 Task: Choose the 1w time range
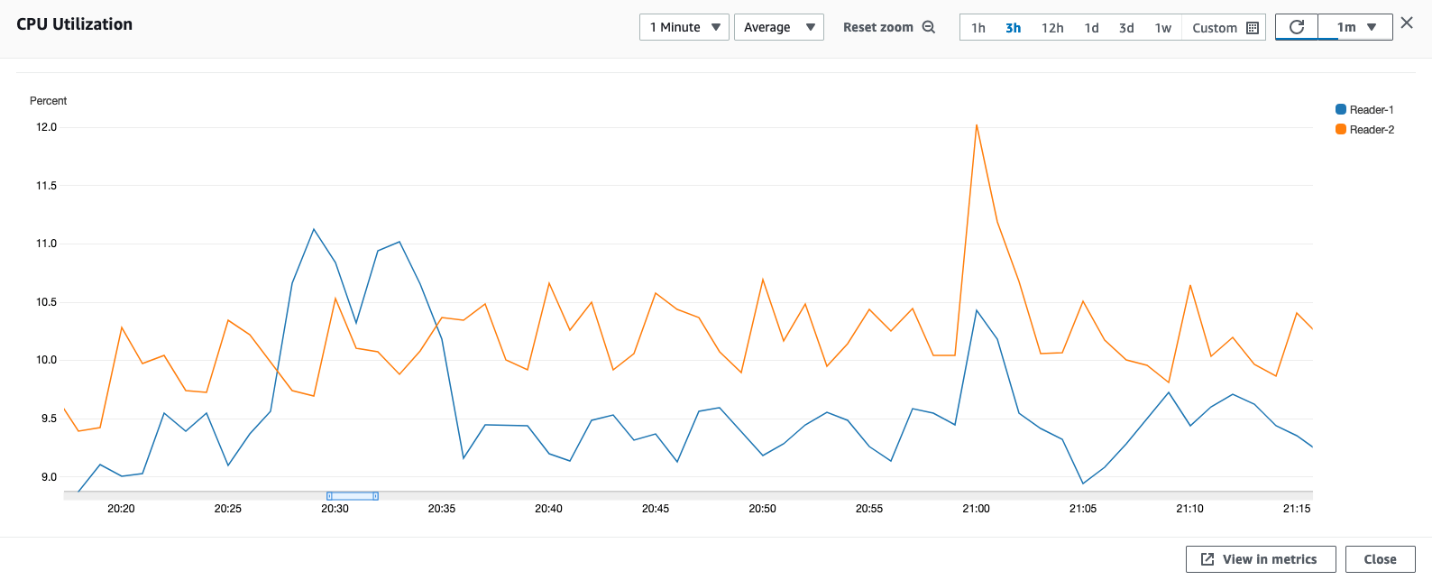click(1162, 28)
